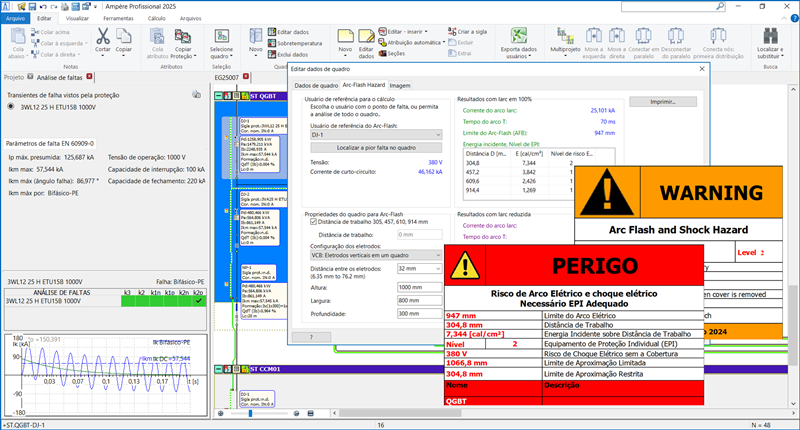Expand the Cortar dropdown arrow
The image size is (800, 430).
click(103, 55)
